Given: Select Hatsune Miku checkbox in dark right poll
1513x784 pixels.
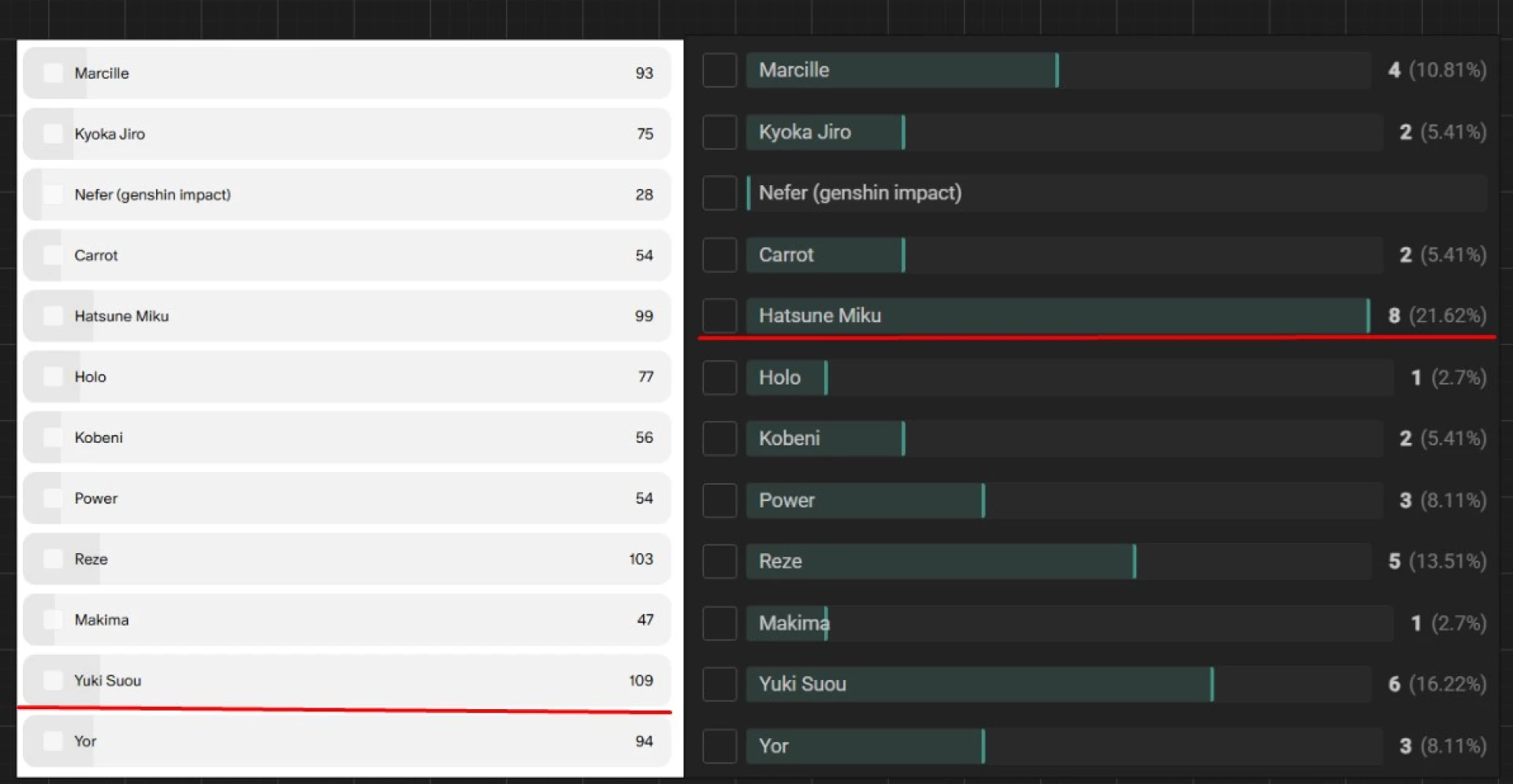Looking at the screenshot, I should pos(719,315).
